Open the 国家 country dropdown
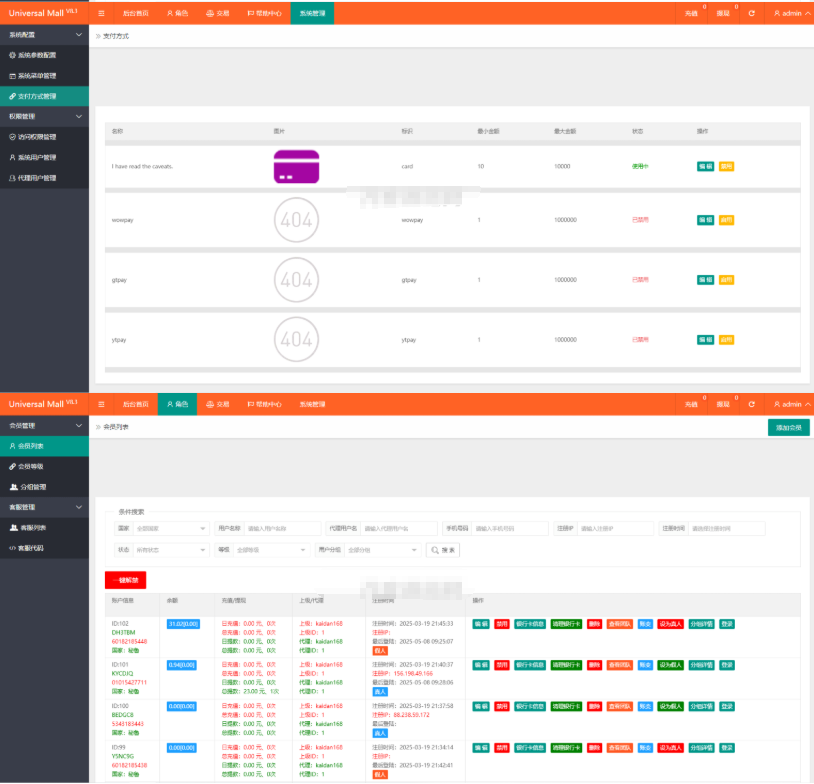This screenshot has width=814, height=784. [x=171, y=528]
